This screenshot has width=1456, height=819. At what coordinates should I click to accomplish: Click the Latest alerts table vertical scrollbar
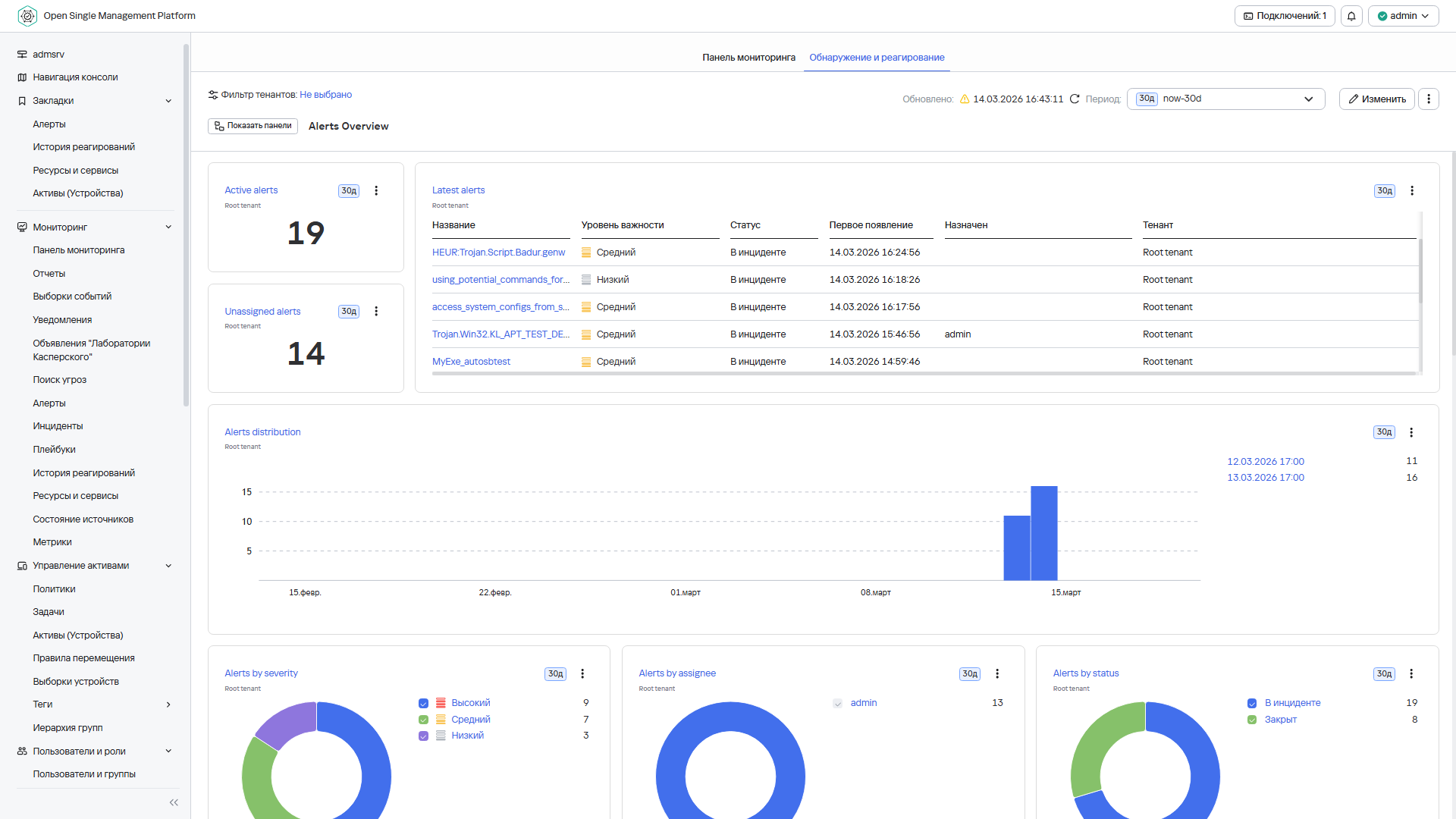[1420, 271]
